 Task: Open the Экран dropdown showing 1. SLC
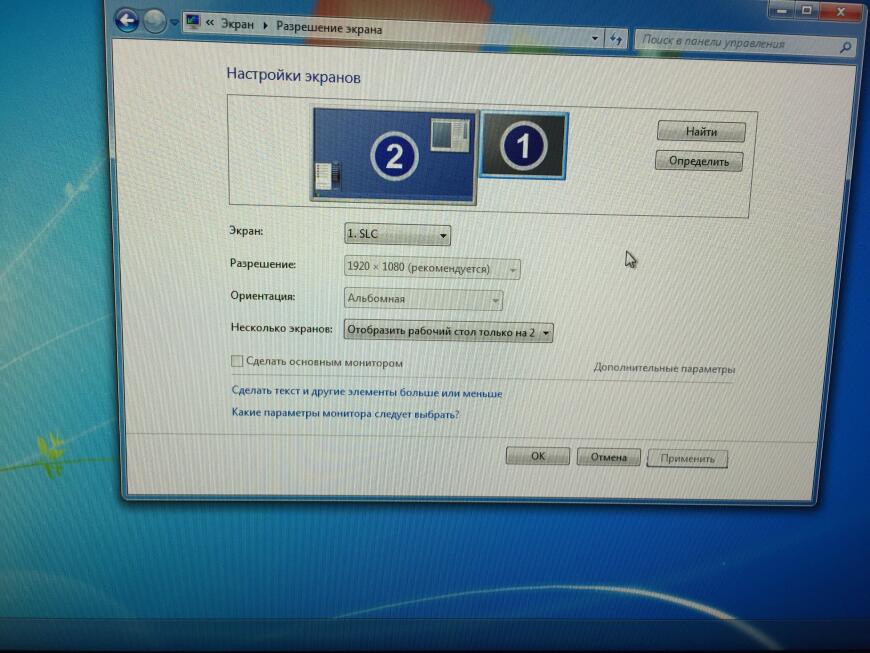tap(397, 234)
